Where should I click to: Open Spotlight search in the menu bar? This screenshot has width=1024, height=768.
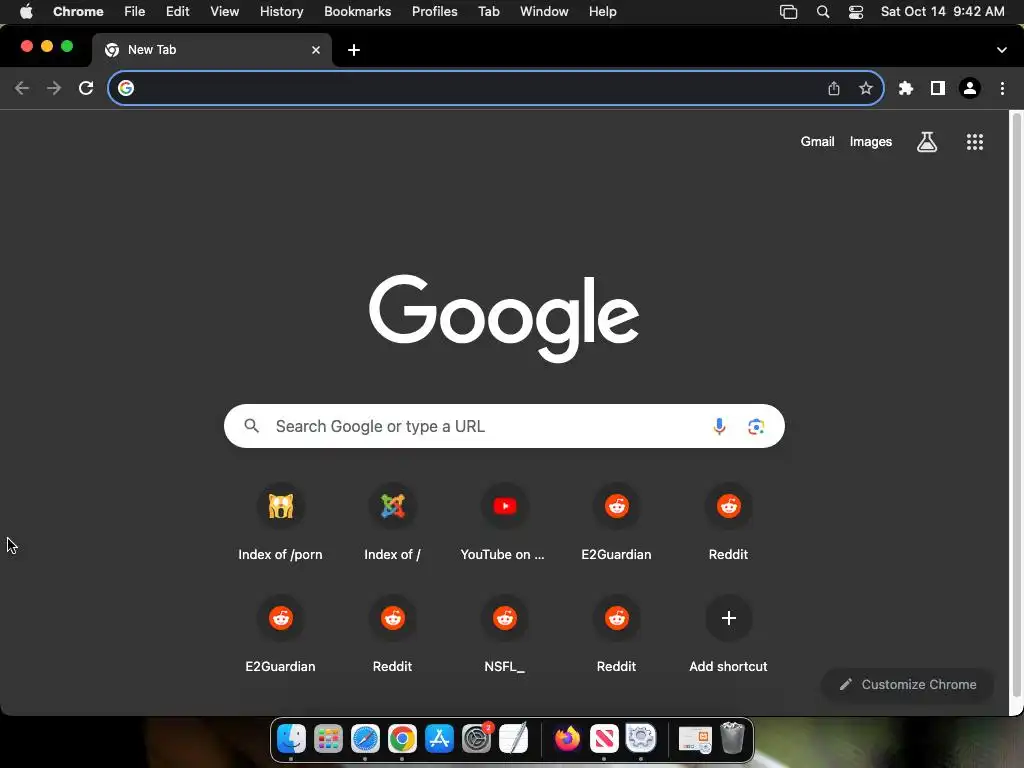coord(823,12)
